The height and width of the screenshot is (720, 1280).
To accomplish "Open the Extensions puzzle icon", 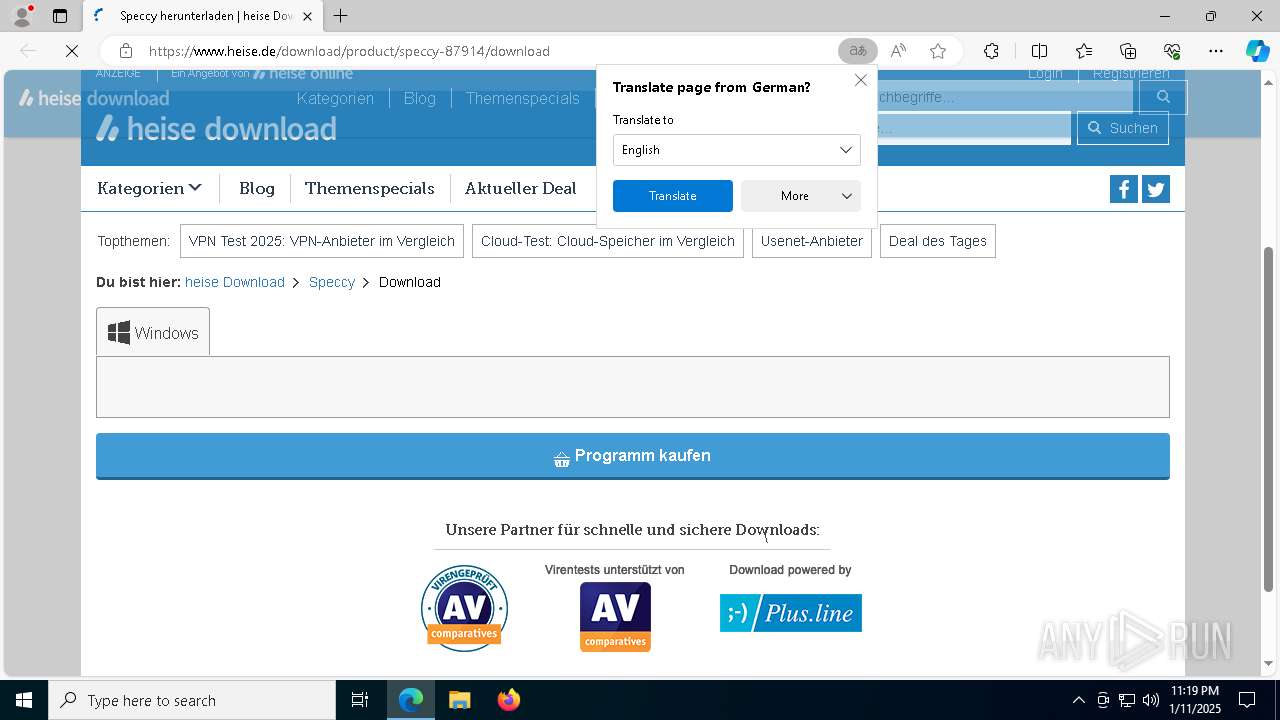I will pyautogui.click(x=991, y=51).
